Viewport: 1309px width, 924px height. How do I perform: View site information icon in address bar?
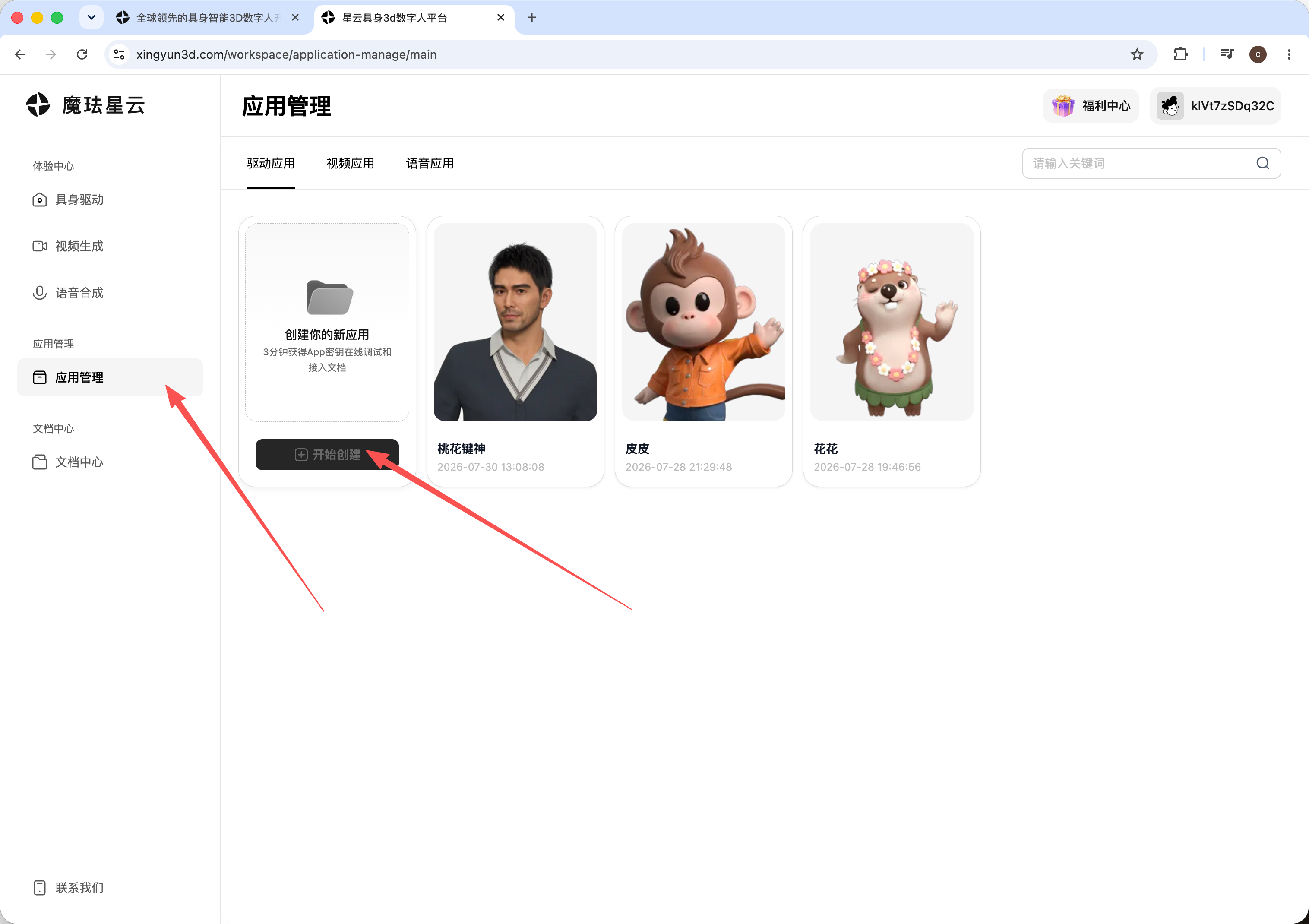[x=119, y=54]
